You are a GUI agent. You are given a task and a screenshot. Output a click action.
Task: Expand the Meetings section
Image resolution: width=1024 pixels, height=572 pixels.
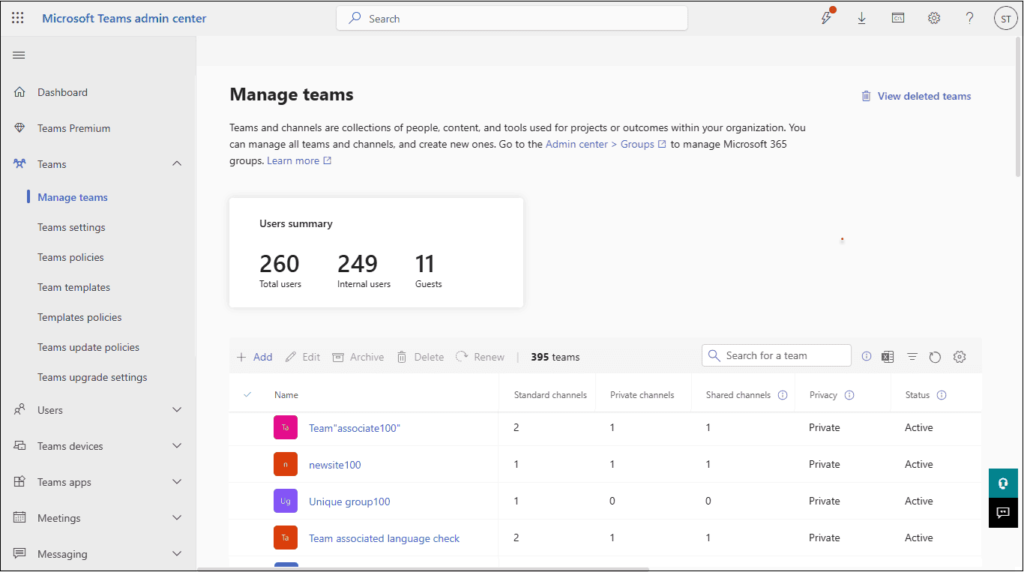tap(177, 517)
